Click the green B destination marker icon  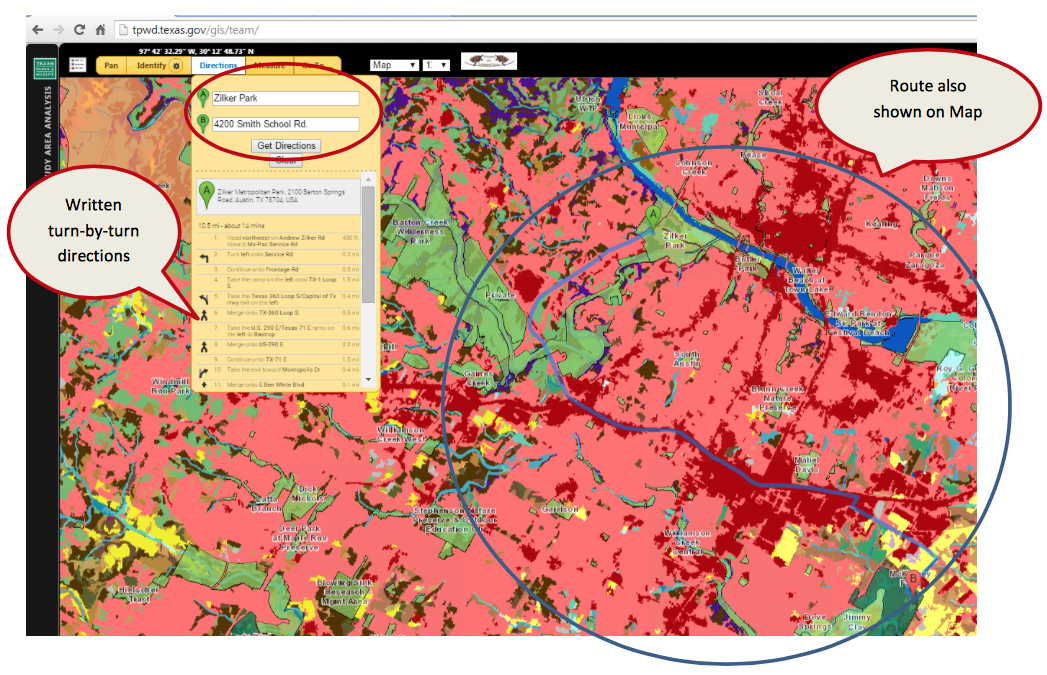[204, 124]
